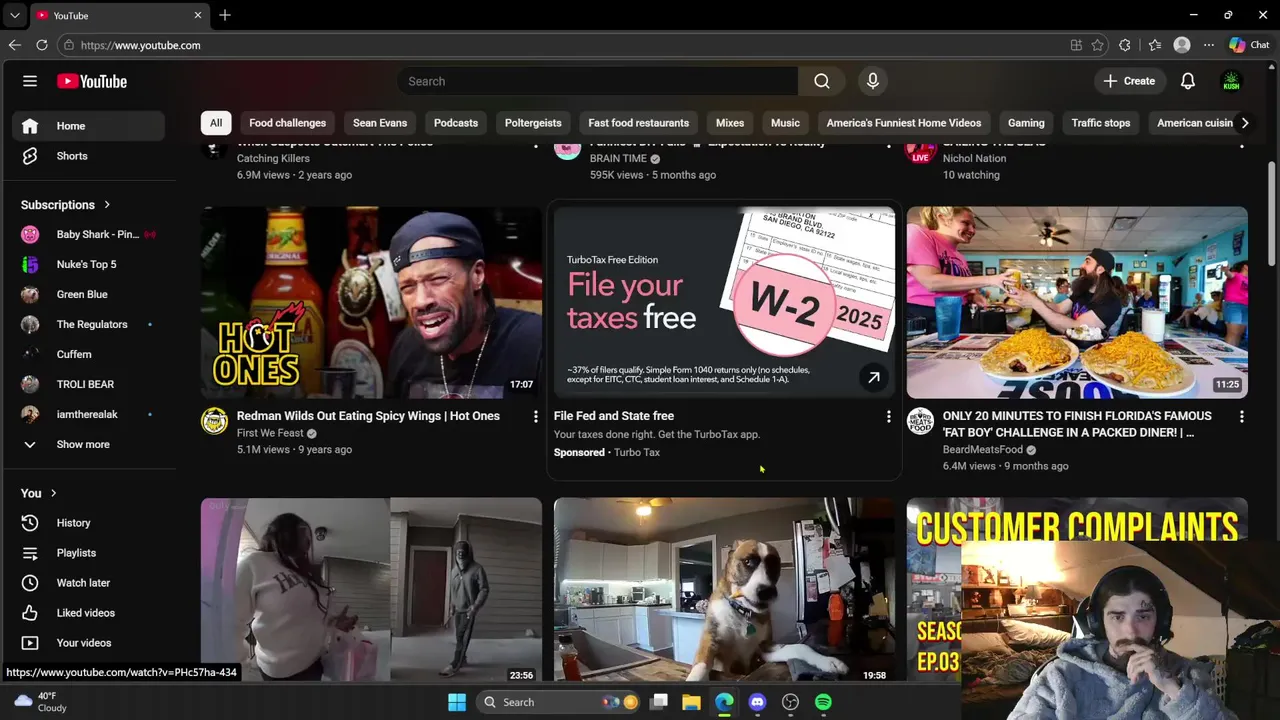The image size is (1280, 720).
Task: Select the Mixes chip
Action: tap(730, 123)
